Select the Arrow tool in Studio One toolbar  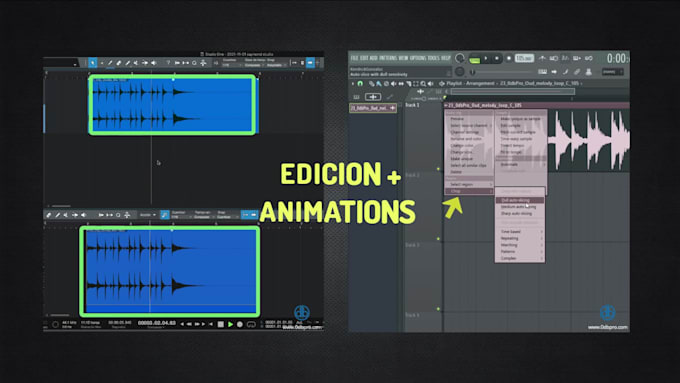(92, 63)
